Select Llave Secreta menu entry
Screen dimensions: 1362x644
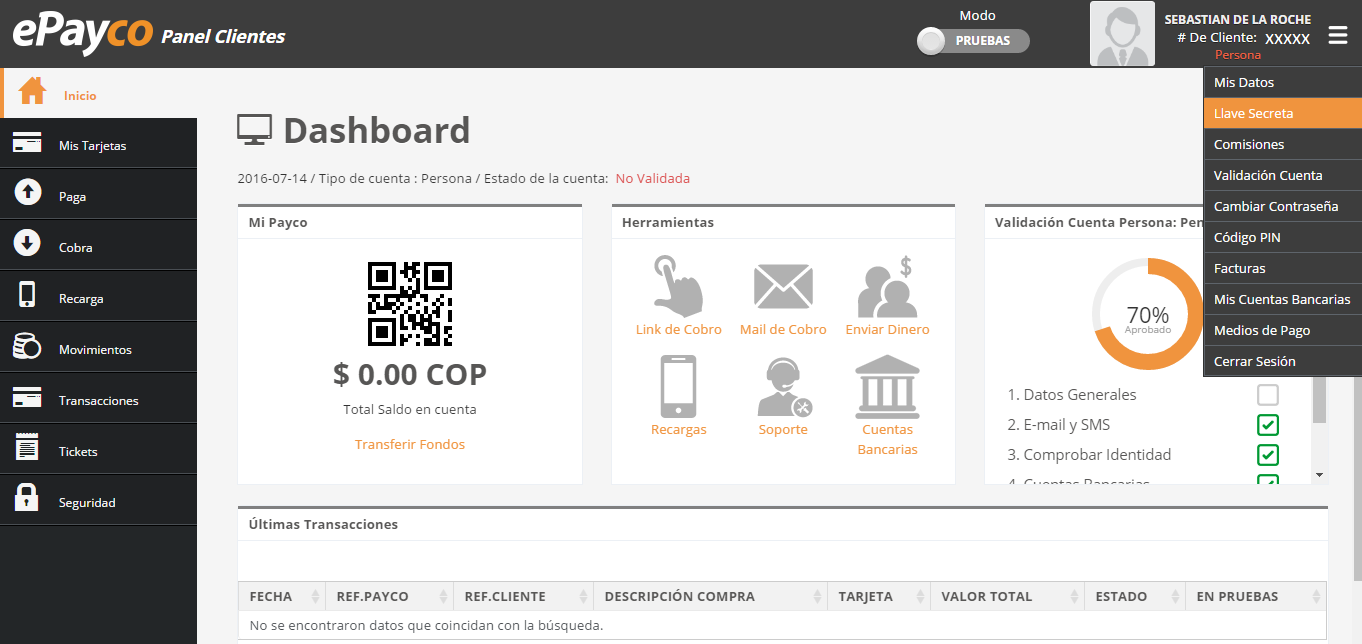(1283, 113)
